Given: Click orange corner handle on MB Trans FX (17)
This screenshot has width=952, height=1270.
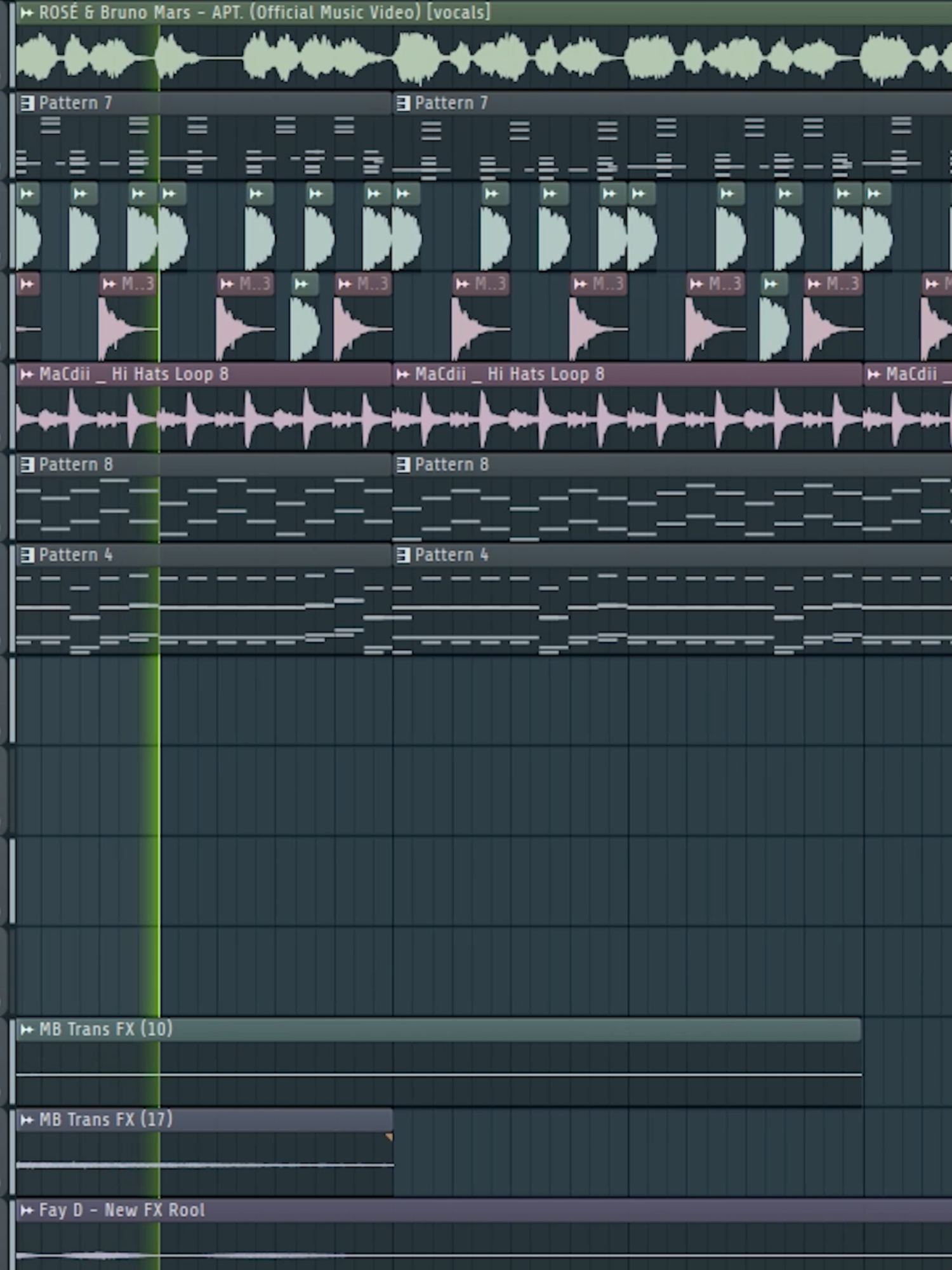Looking at the screenshot, I should coord(389,1137).
